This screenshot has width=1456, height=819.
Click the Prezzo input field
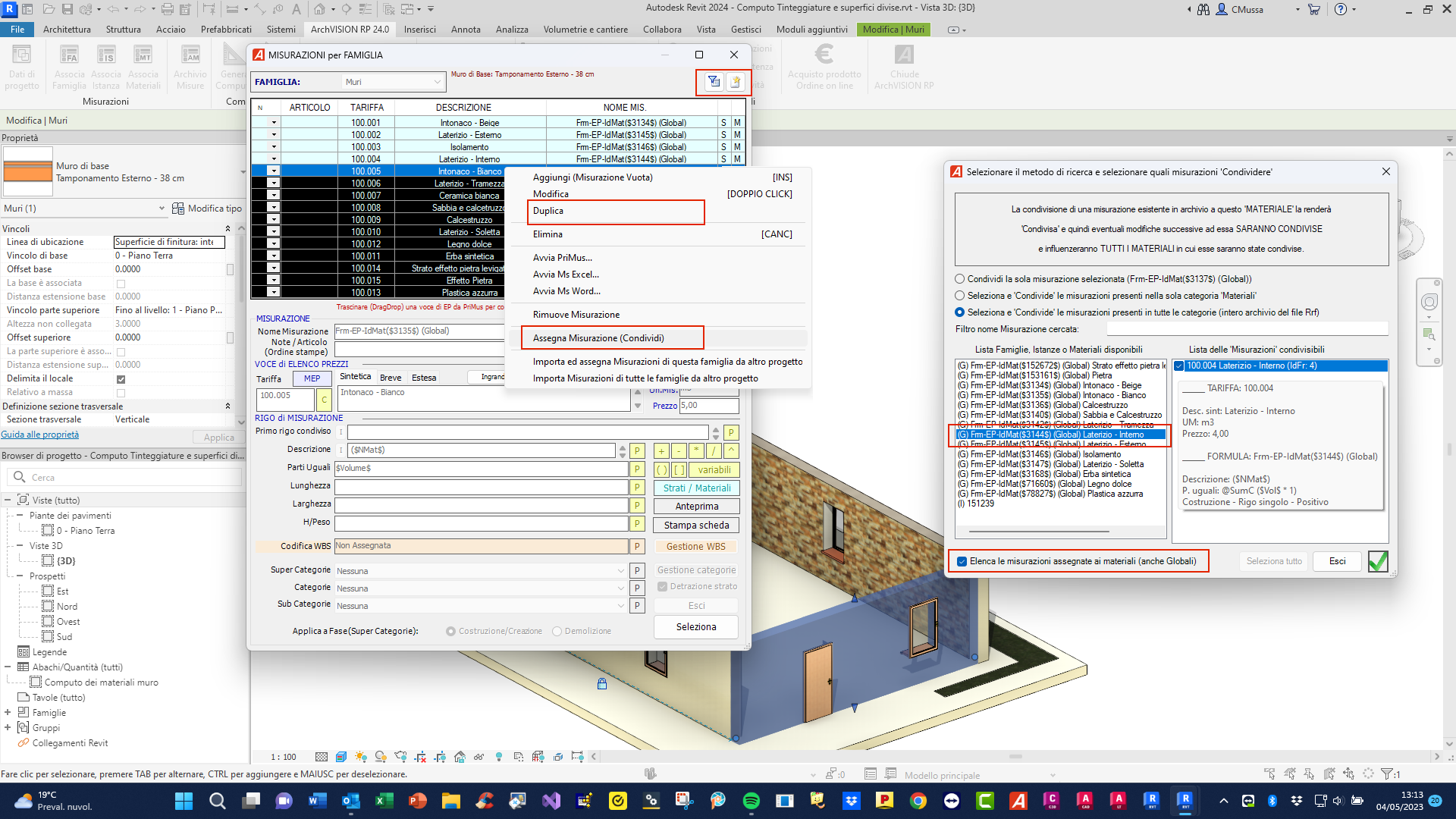pyautogui.click(x=708, y=406)
